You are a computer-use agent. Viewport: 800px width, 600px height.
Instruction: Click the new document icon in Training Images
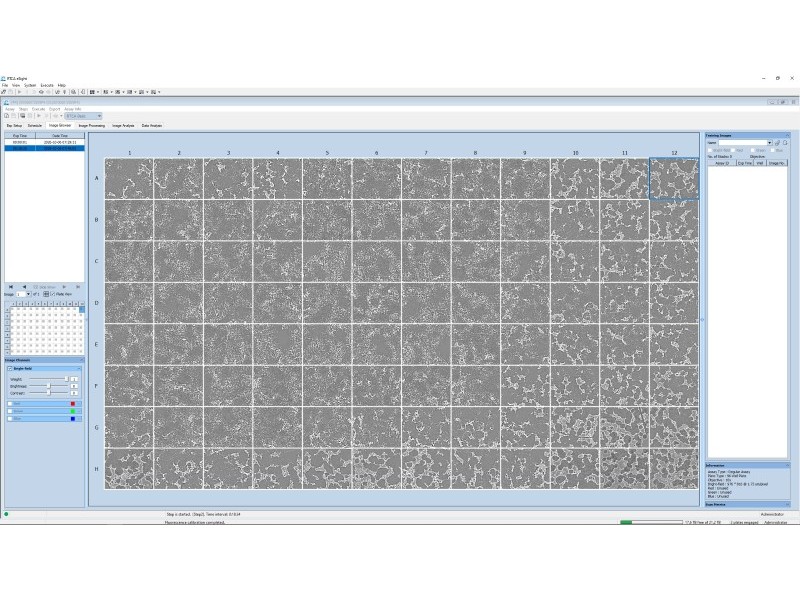[x=786, y=143]
